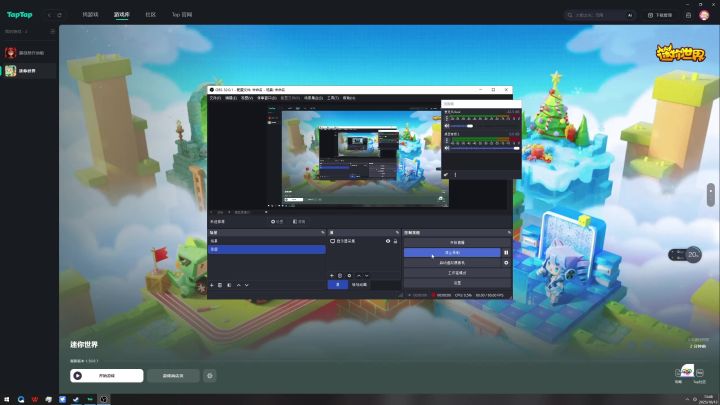Open the OBS Tools menu
The width and height of the screenshot is (720, 405).
[333, 98]
